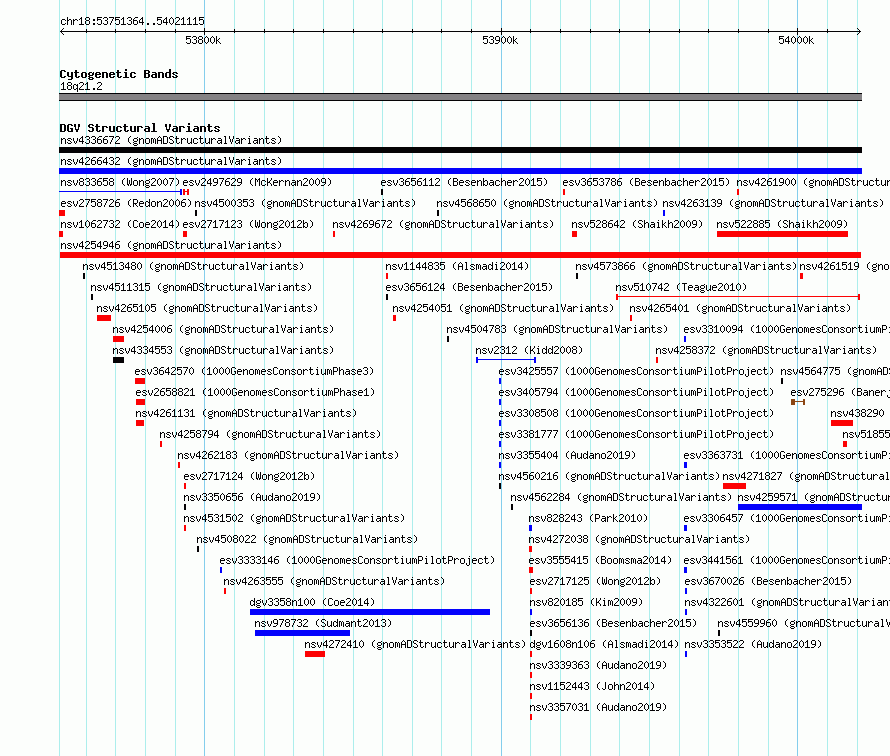Click the nsv1144835 (Alsmadi2014) label

point(457,266)
